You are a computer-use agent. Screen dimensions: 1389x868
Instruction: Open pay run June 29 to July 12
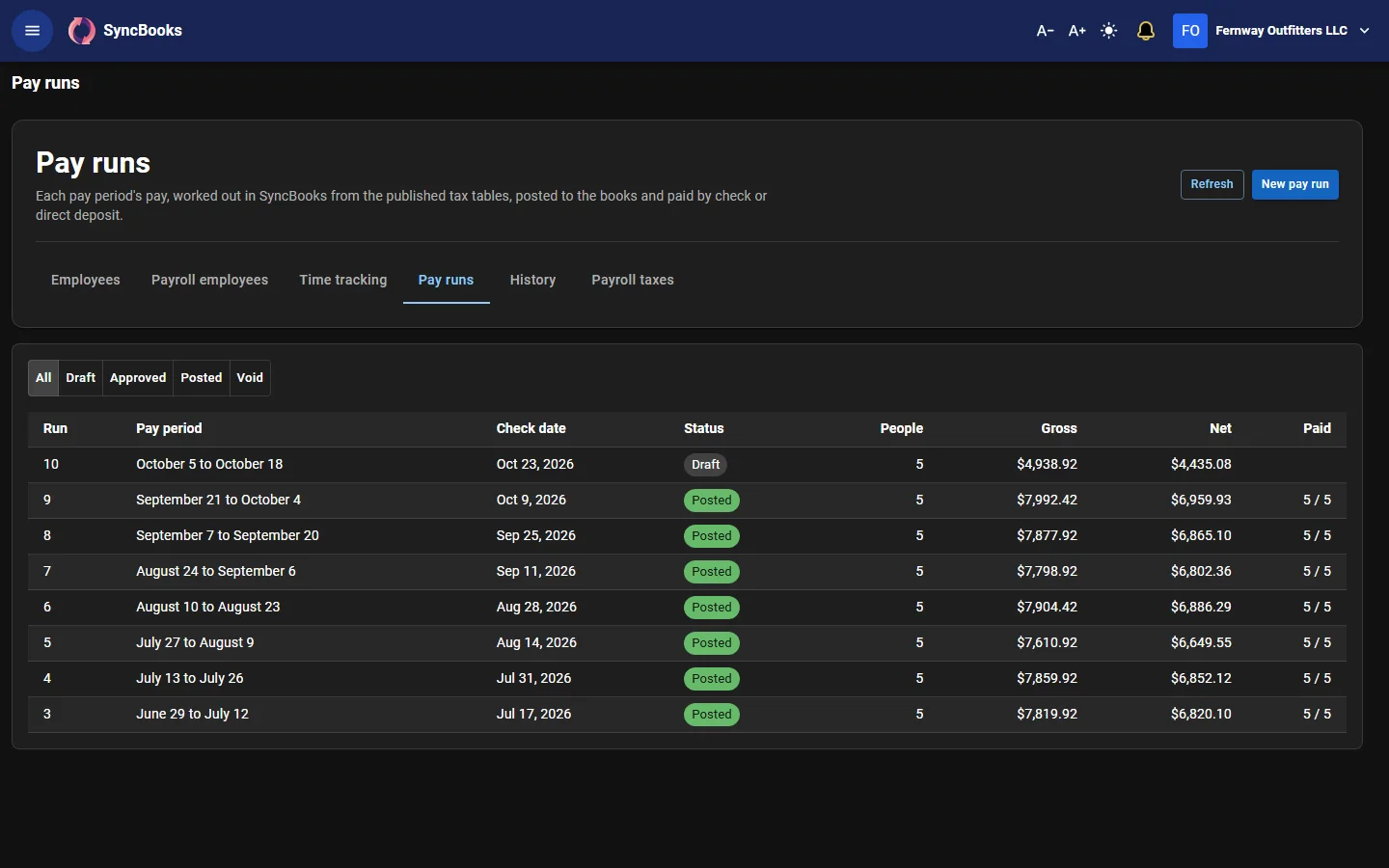(x=687, y=715)
